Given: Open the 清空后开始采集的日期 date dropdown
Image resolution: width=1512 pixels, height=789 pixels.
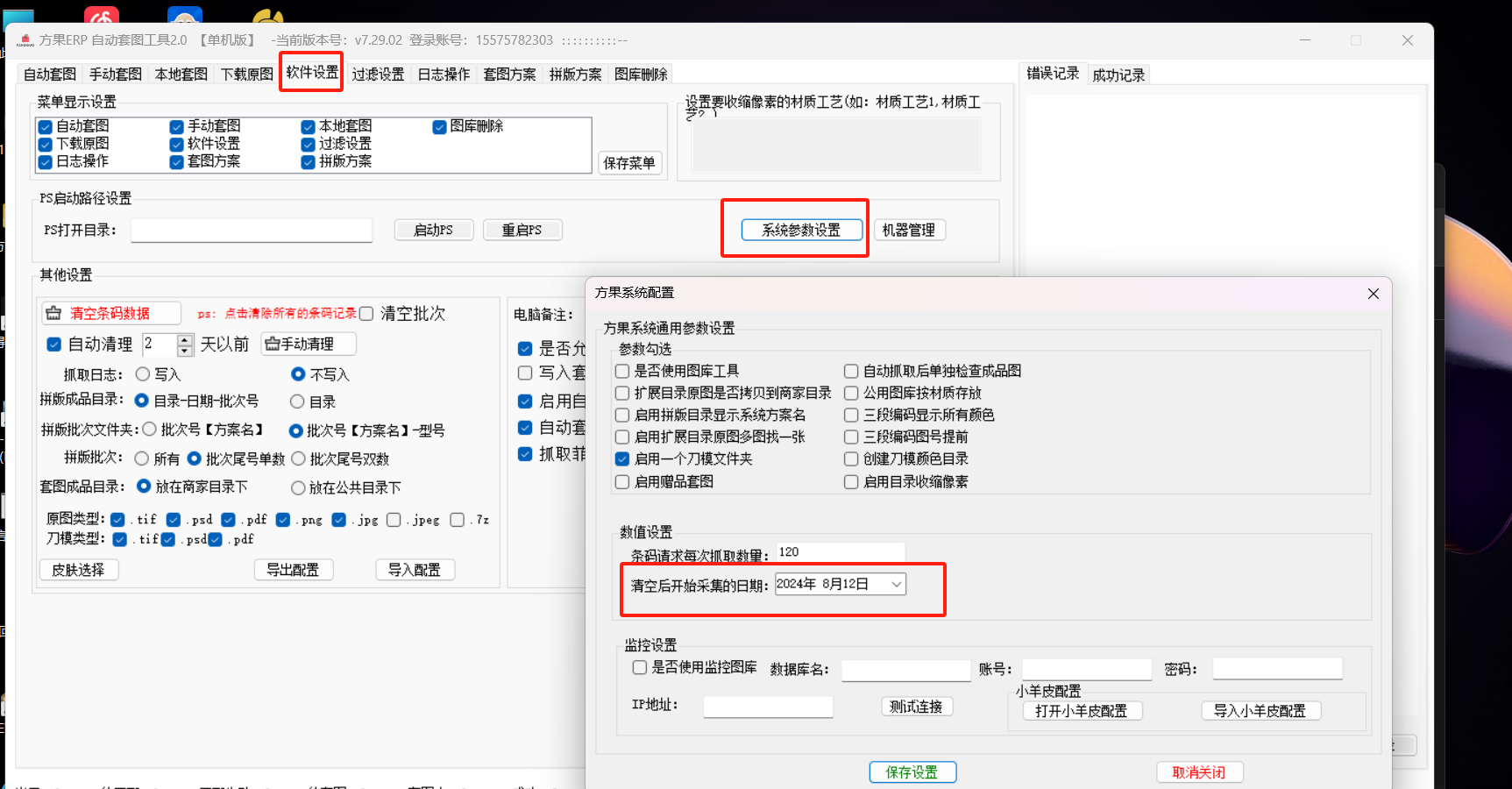Looking at the screenshot, I should [897, 585].
